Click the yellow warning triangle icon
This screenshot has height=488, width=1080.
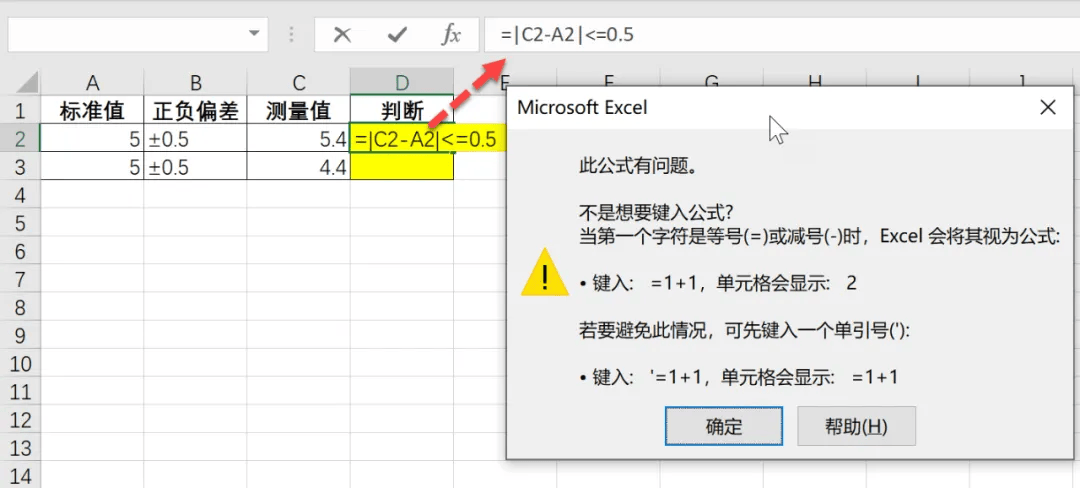pos(545,273)
